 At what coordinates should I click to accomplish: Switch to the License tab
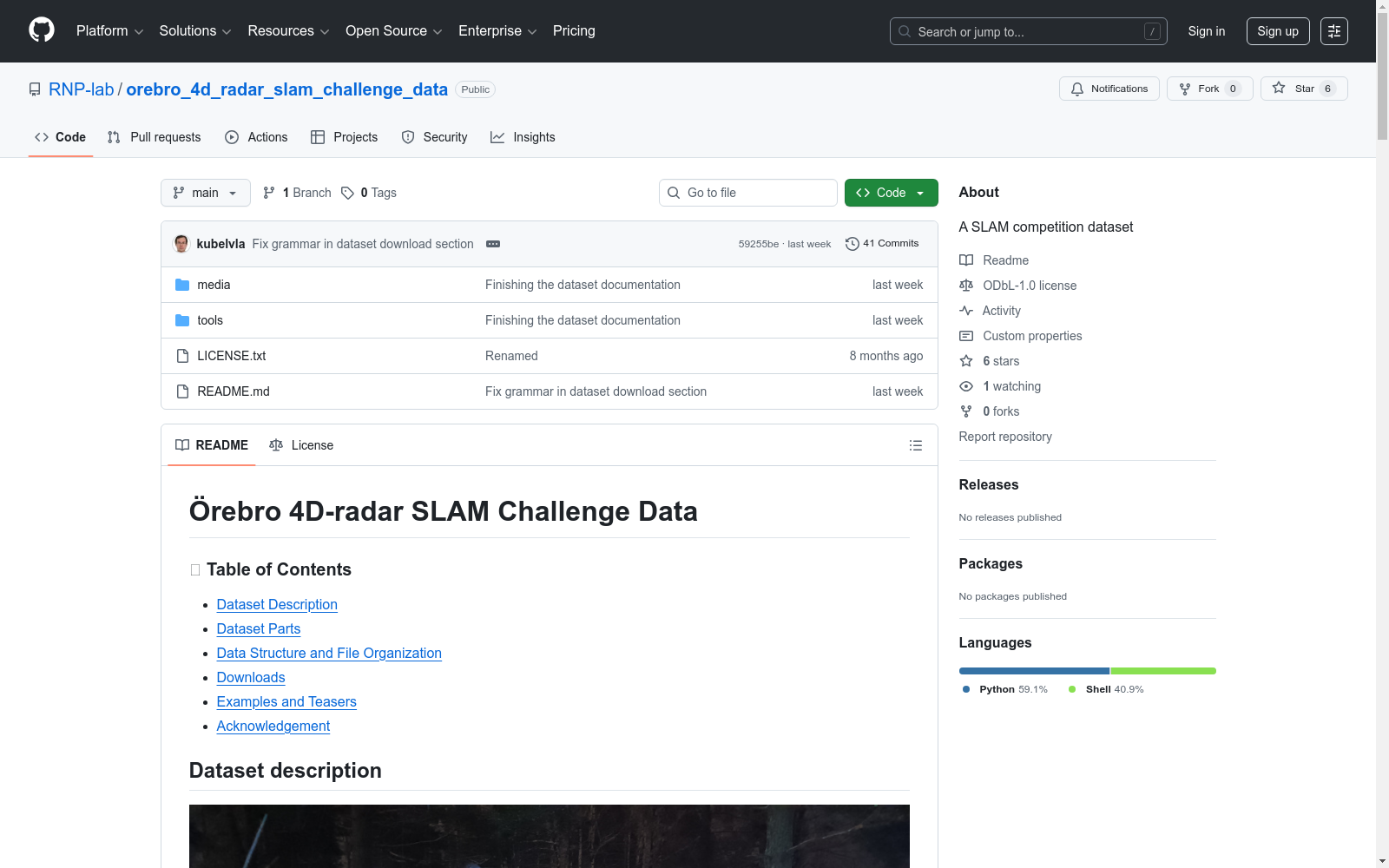click(x=301, y=445)
